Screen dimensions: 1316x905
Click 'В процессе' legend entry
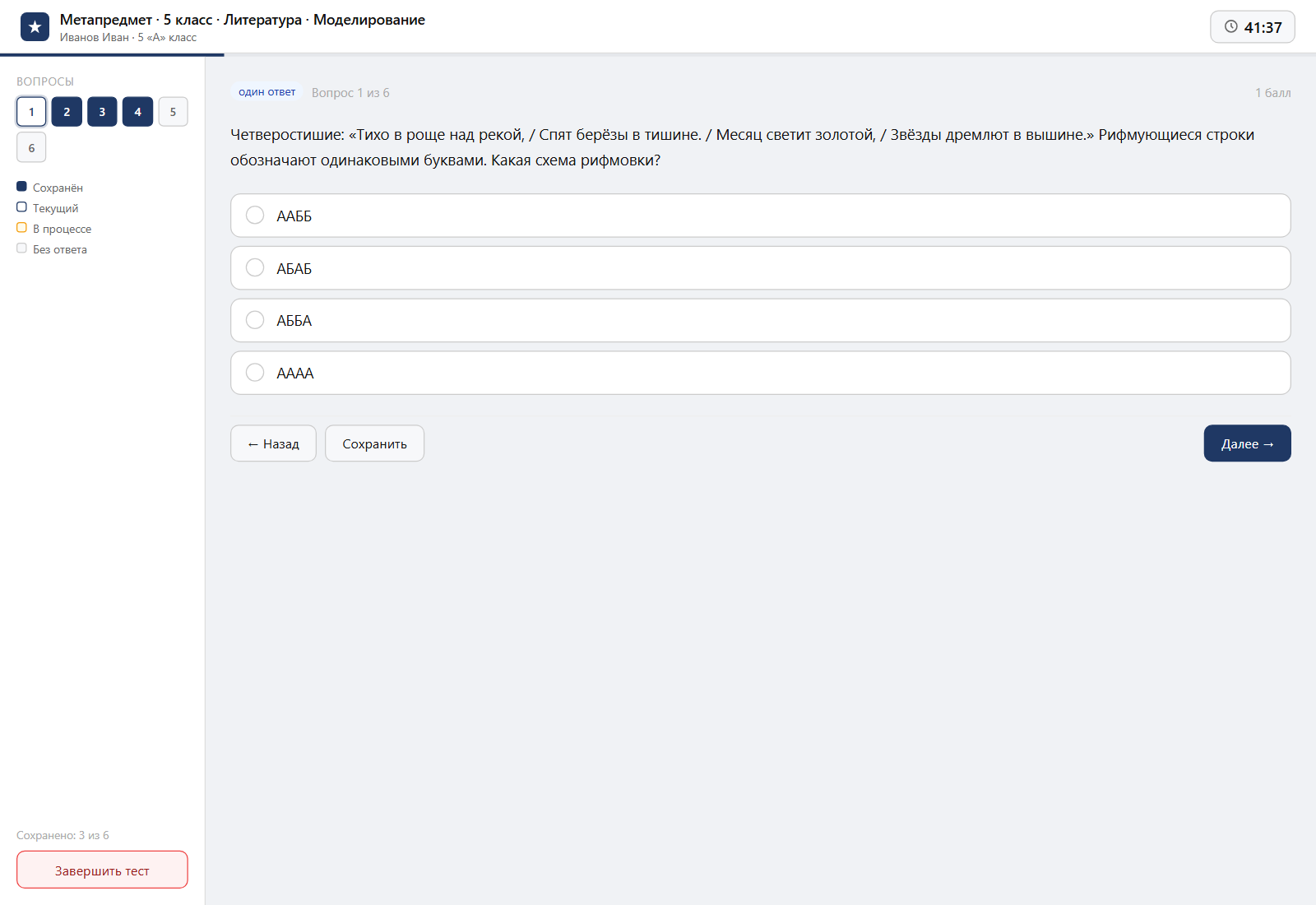[54, 229]
